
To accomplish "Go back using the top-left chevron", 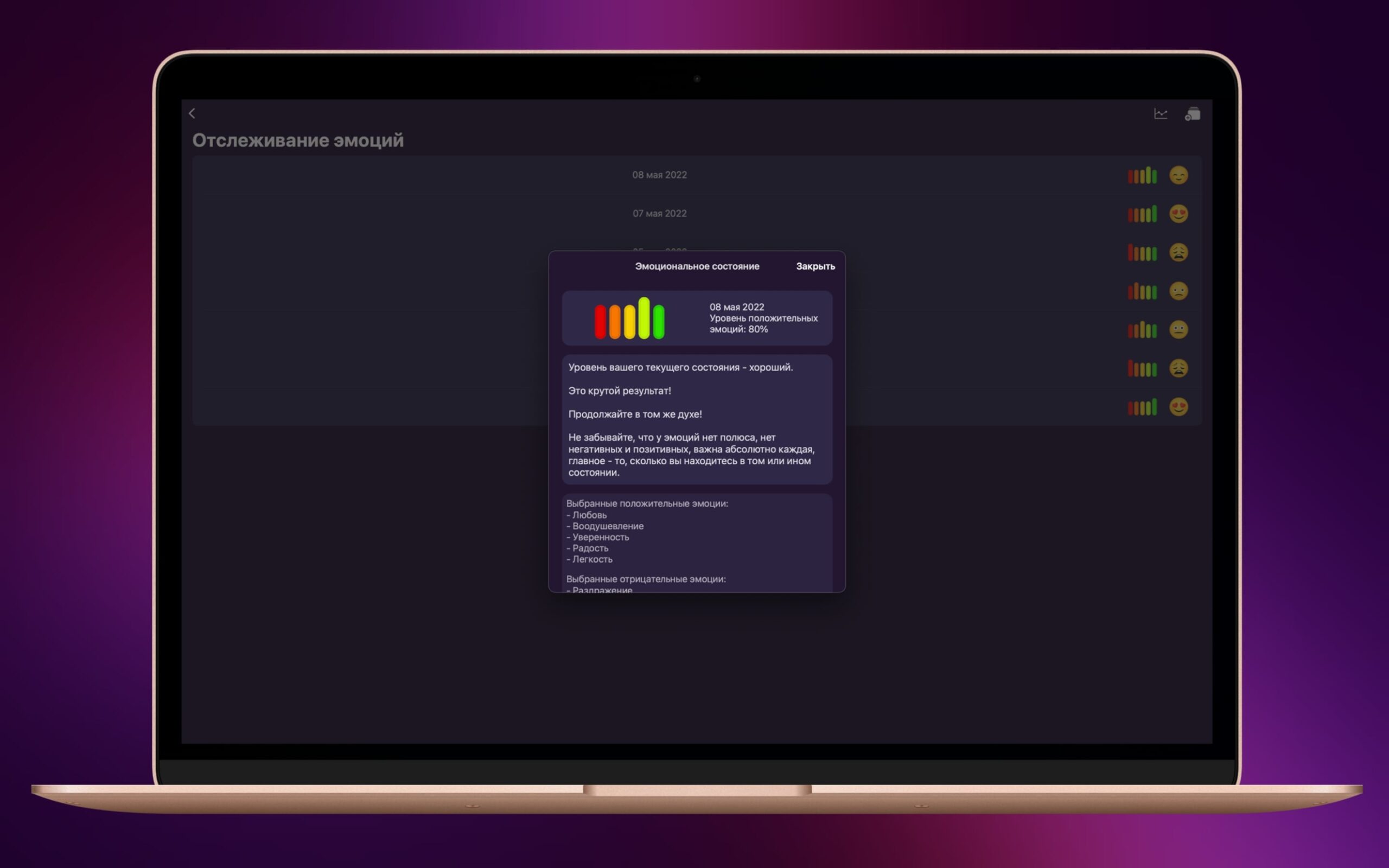I will (192, 114).
